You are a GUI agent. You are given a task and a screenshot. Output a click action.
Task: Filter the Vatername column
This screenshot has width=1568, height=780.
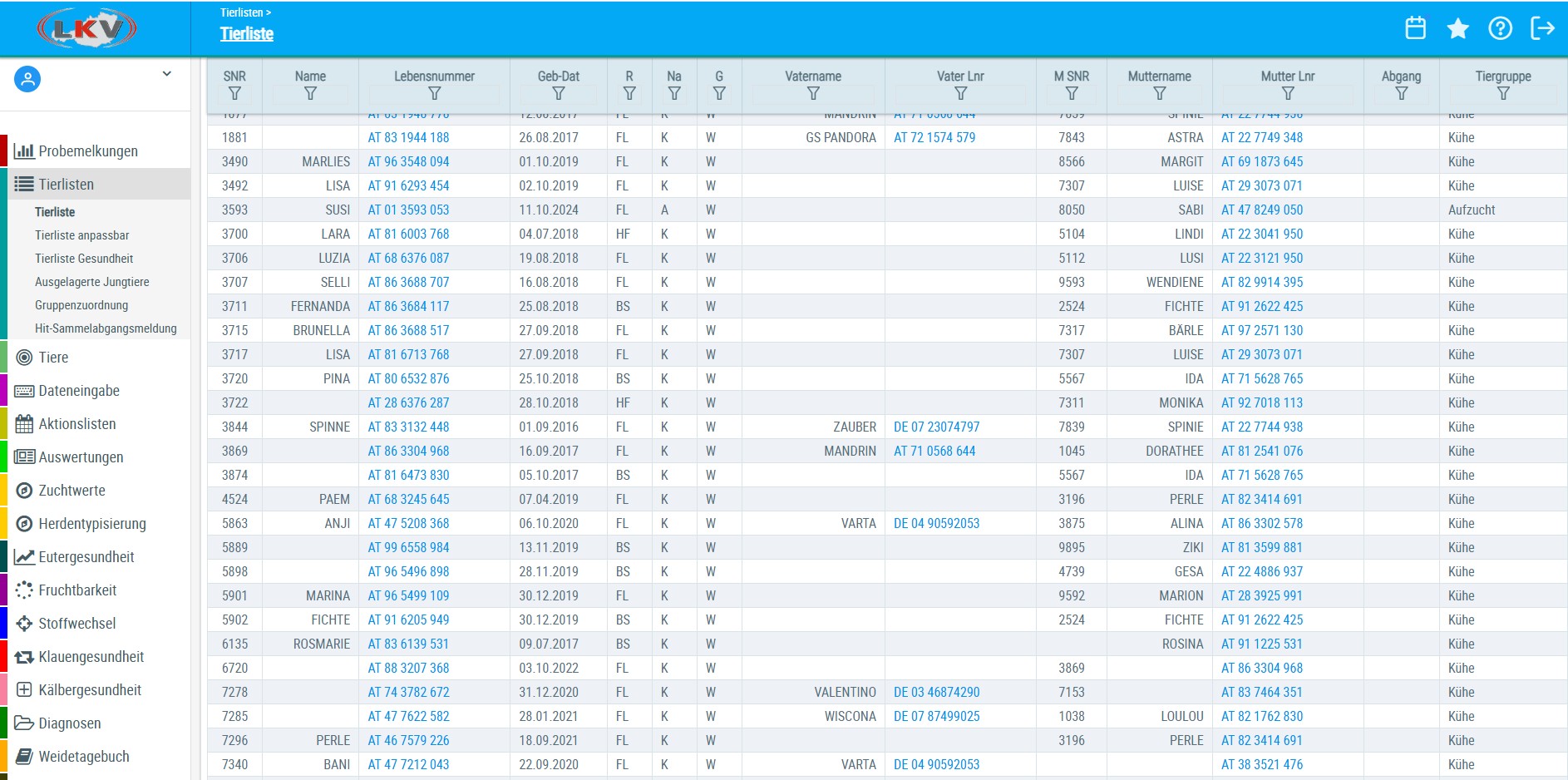tap(813, 94)
